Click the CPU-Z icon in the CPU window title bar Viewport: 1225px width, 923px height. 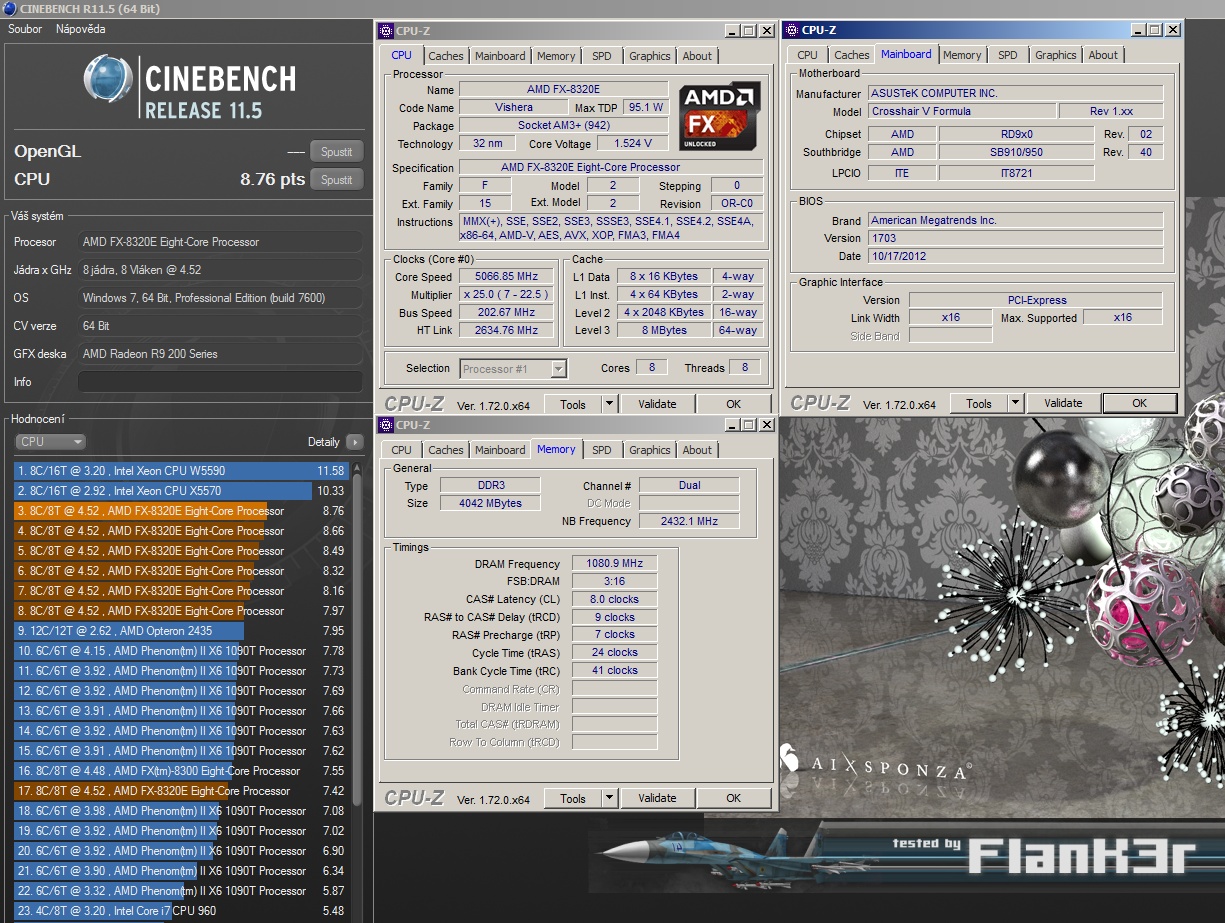pyautogui.click(x=386, y=30)
